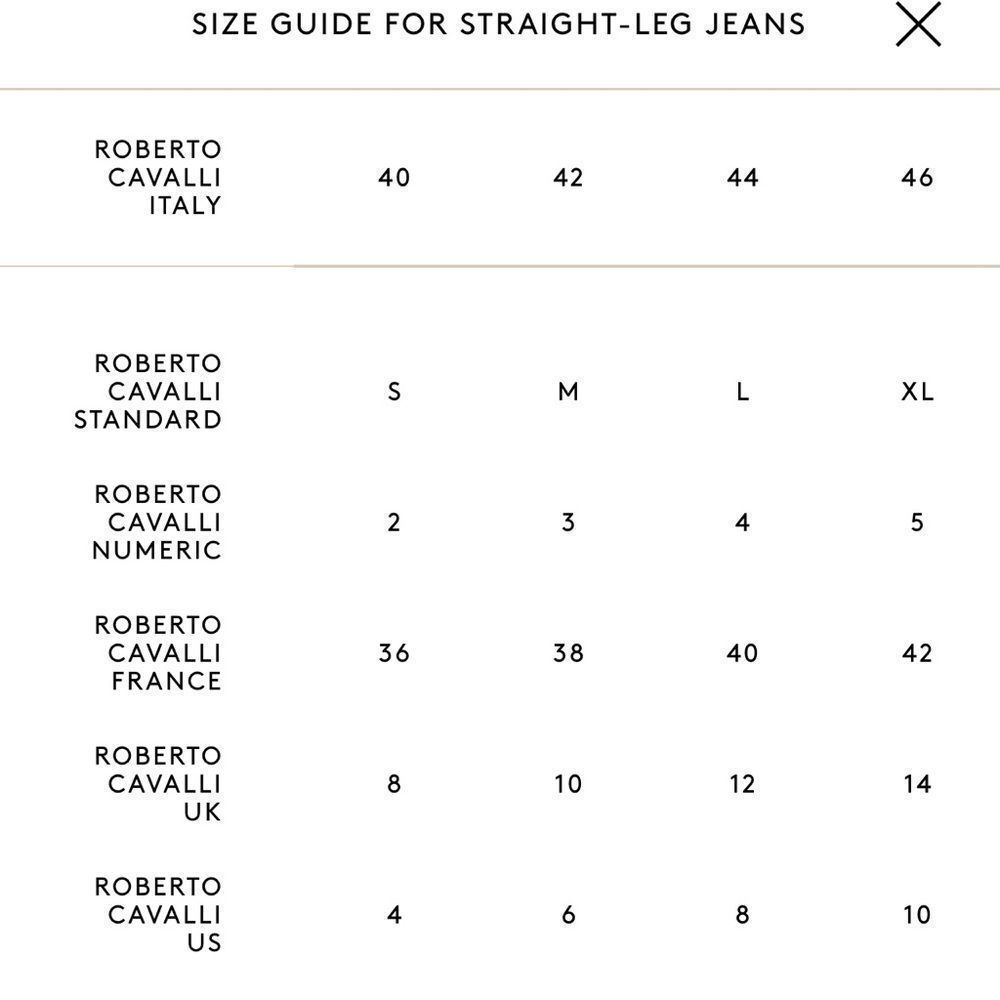Select standard size M

568,392
